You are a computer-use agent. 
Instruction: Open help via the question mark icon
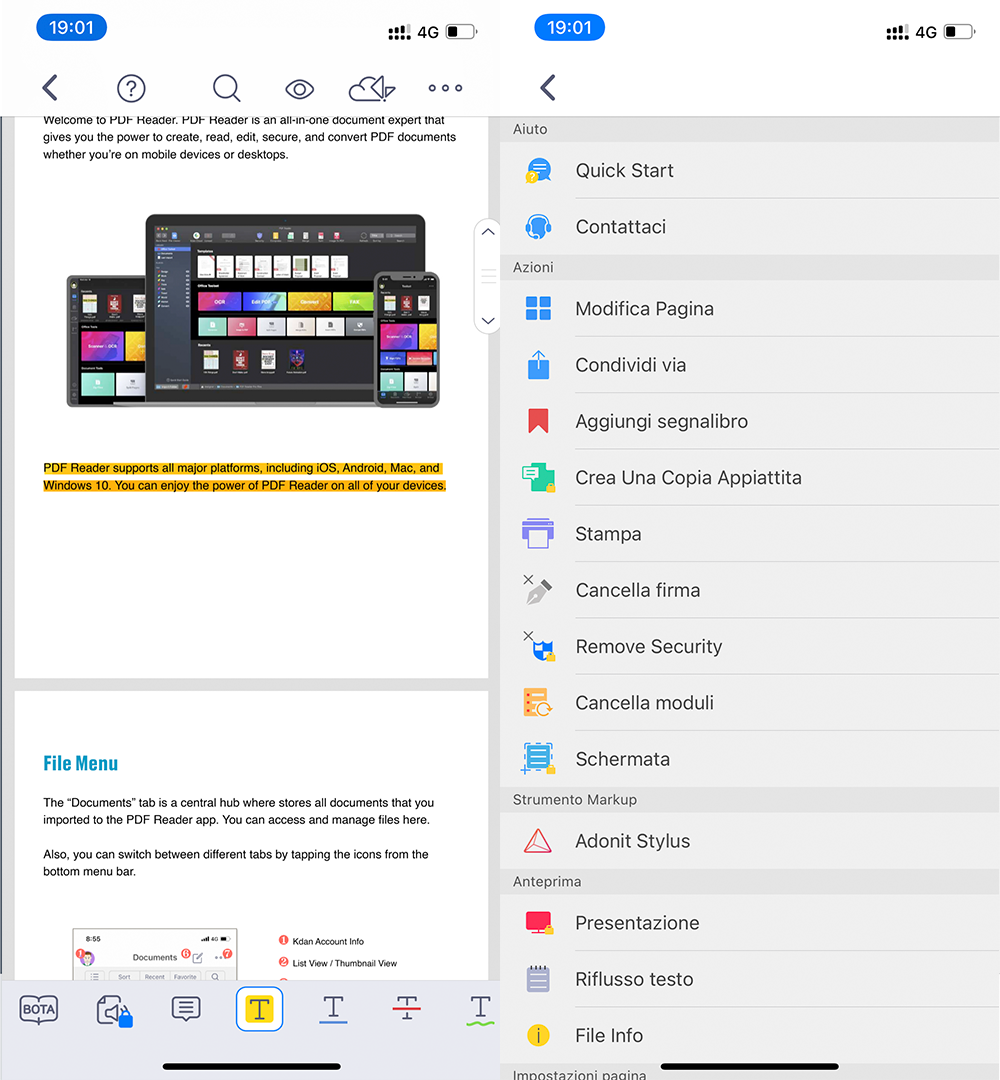coord(131,88)
